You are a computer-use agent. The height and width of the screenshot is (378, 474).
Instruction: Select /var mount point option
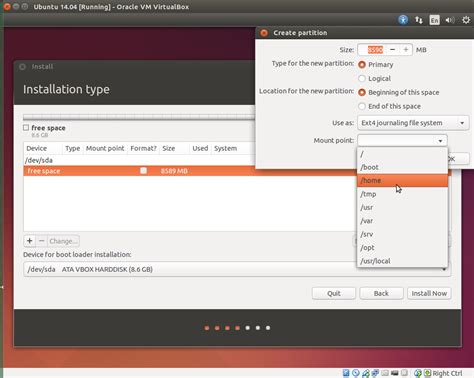(402, 221)
